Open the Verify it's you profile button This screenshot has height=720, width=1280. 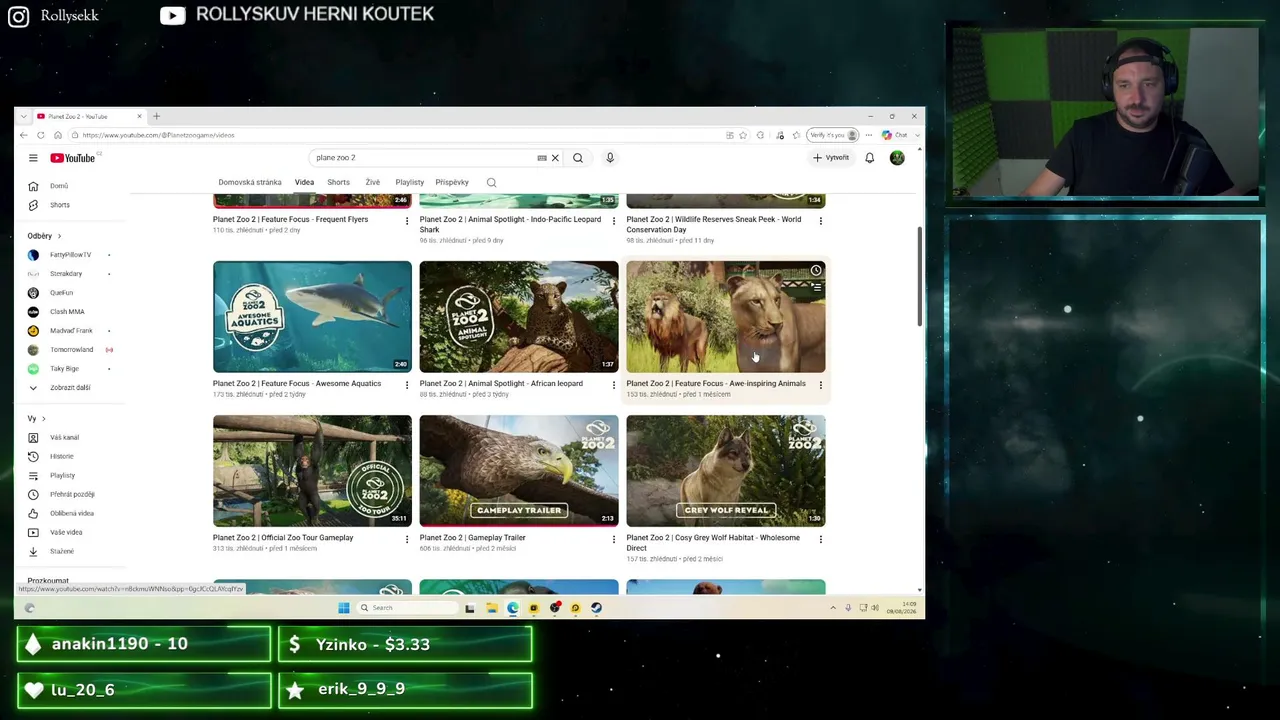point(834,135)
